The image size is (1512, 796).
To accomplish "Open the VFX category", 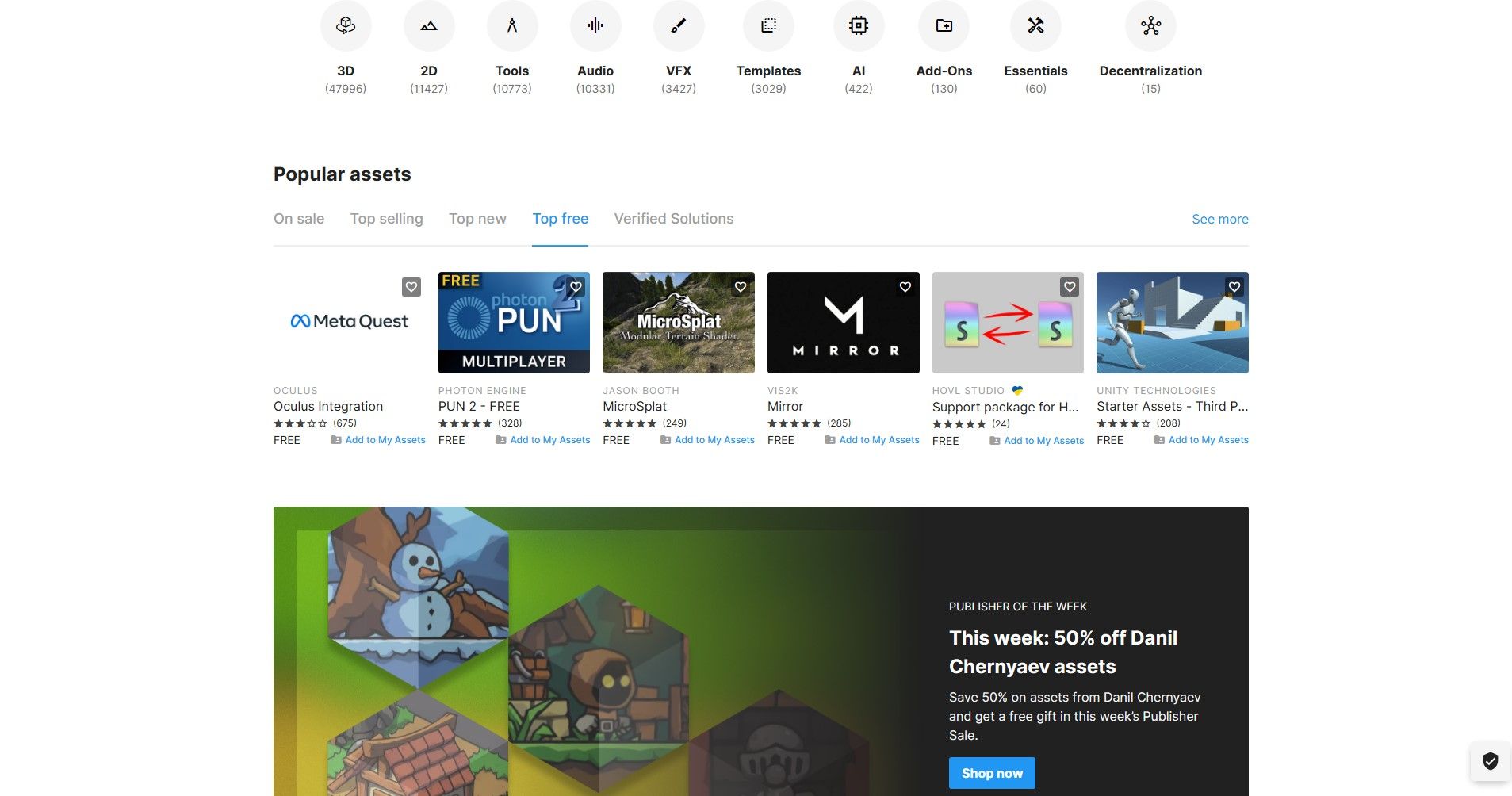I will coord(679,25).
